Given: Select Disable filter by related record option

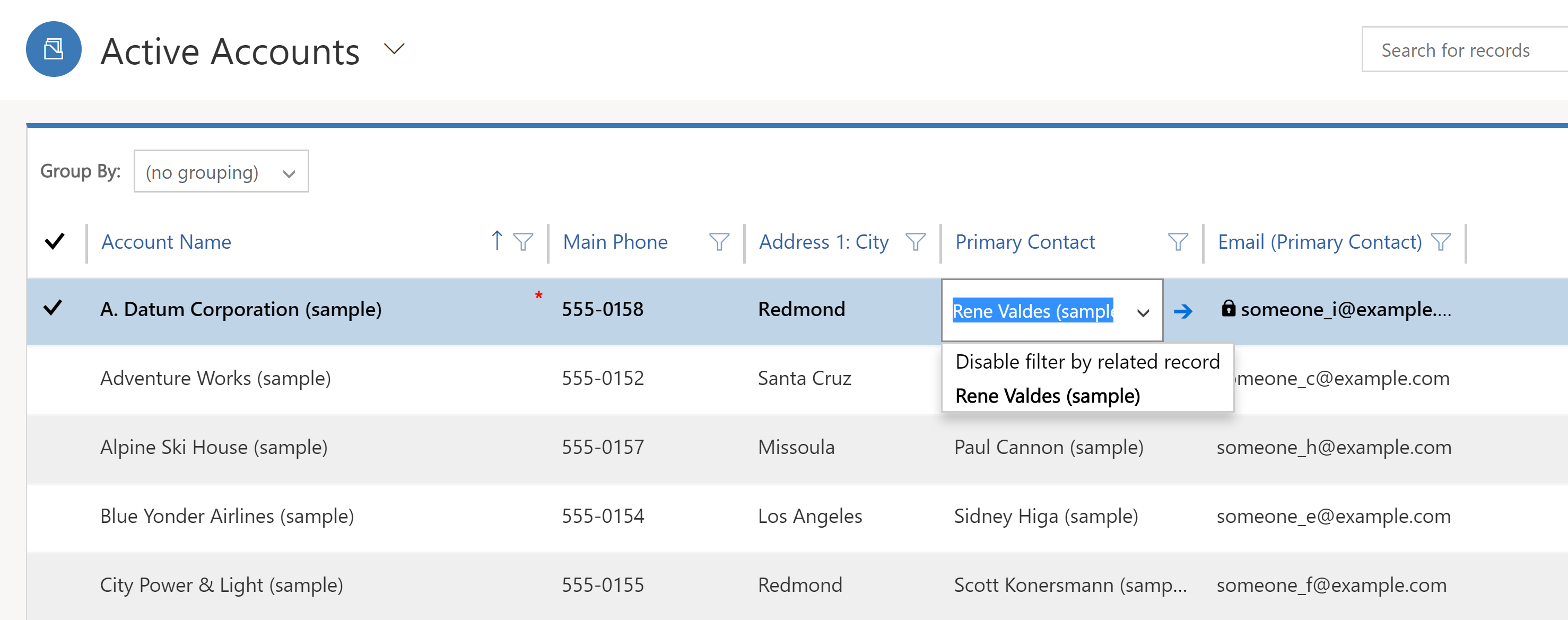Looking at the screenshot, I should (1085, 362).
